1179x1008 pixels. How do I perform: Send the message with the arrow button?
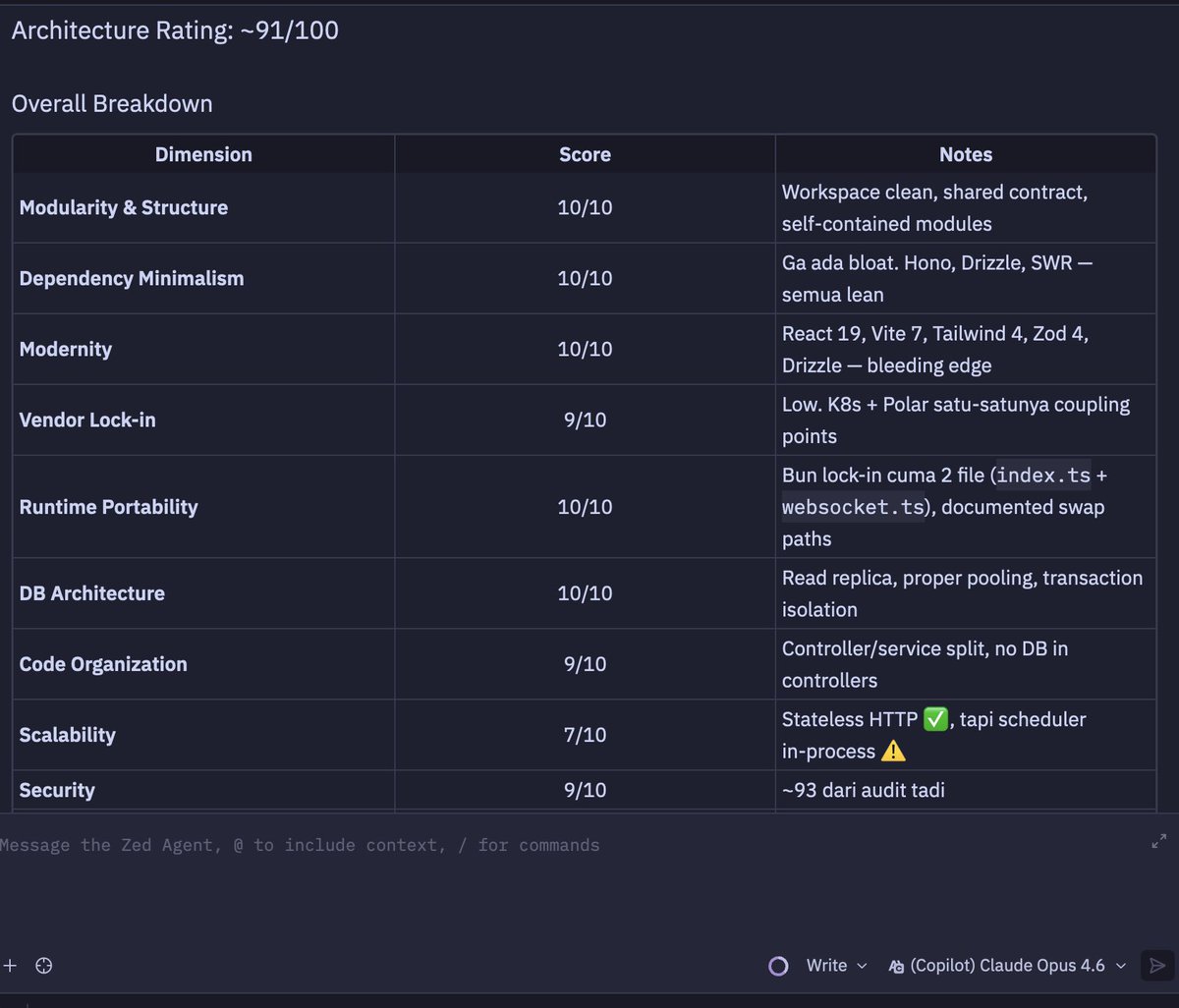coord(1157,966)
